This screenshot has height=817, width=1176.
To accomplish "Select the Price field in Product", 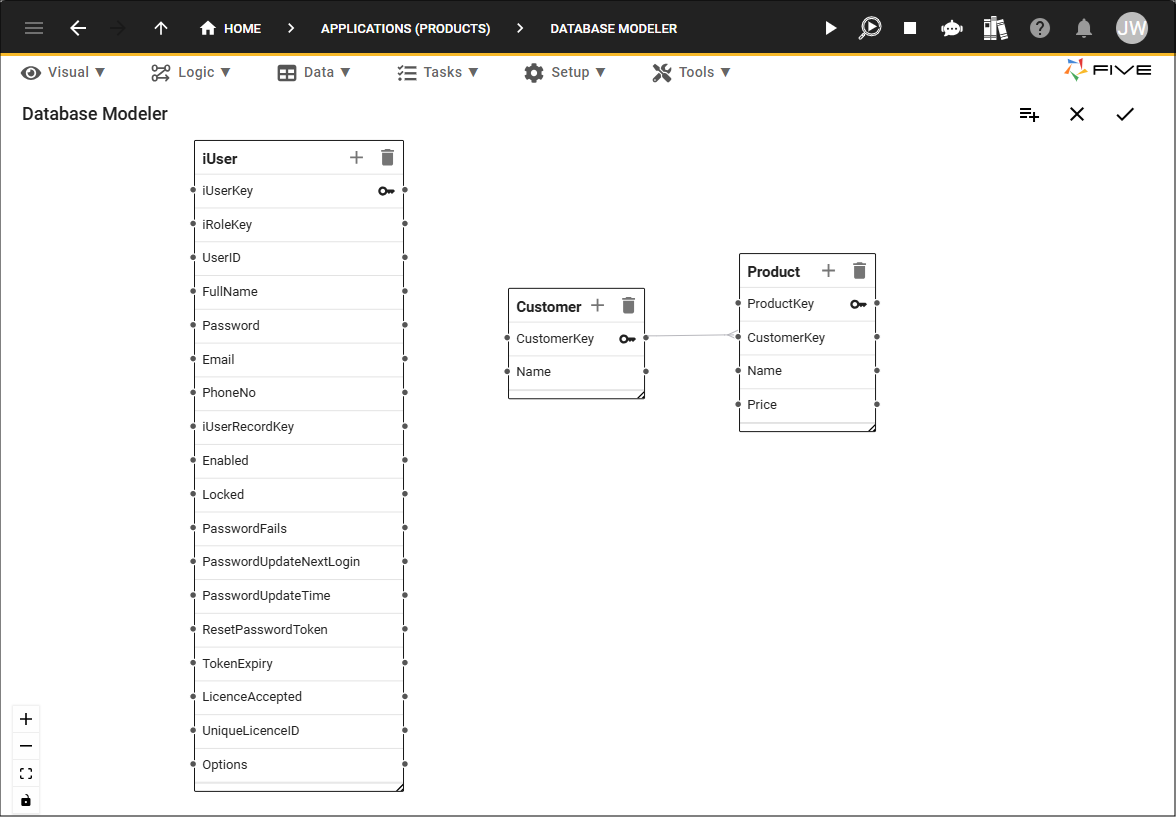I will (808, 405).
